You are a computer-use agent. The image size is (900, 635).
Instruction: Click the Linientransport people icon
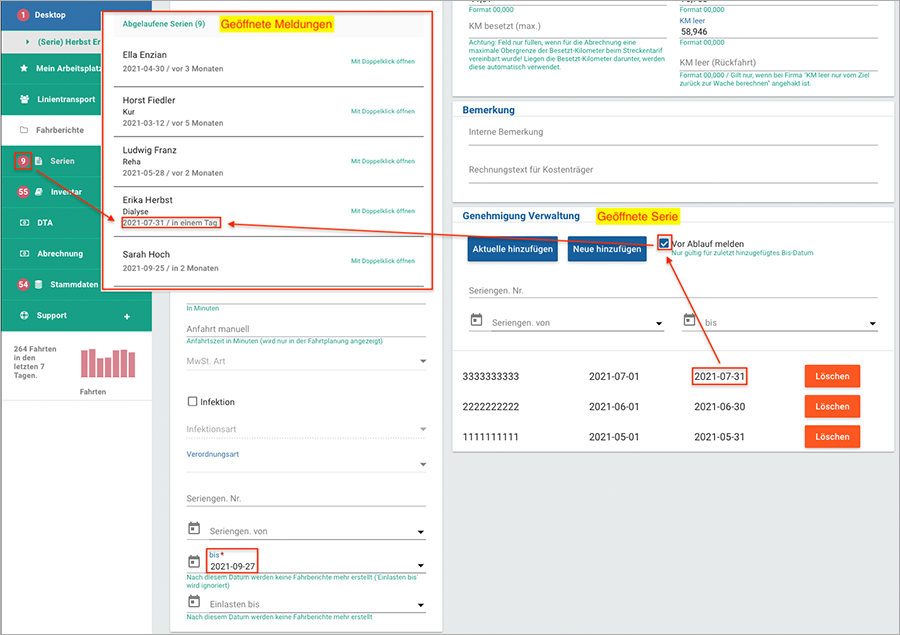pyautogui.click(x=24, y=99)
